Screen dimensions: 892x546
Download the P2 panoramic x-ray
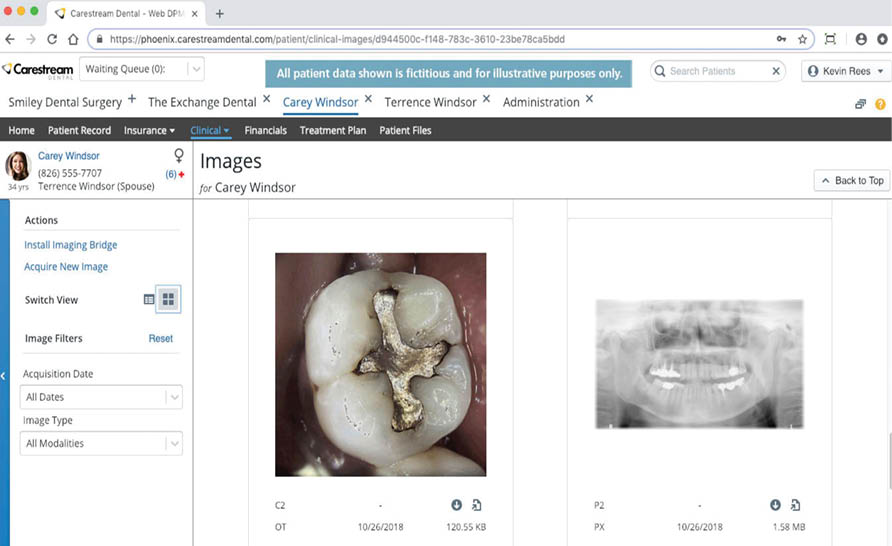pyautogui.click(x=775, y=505)
